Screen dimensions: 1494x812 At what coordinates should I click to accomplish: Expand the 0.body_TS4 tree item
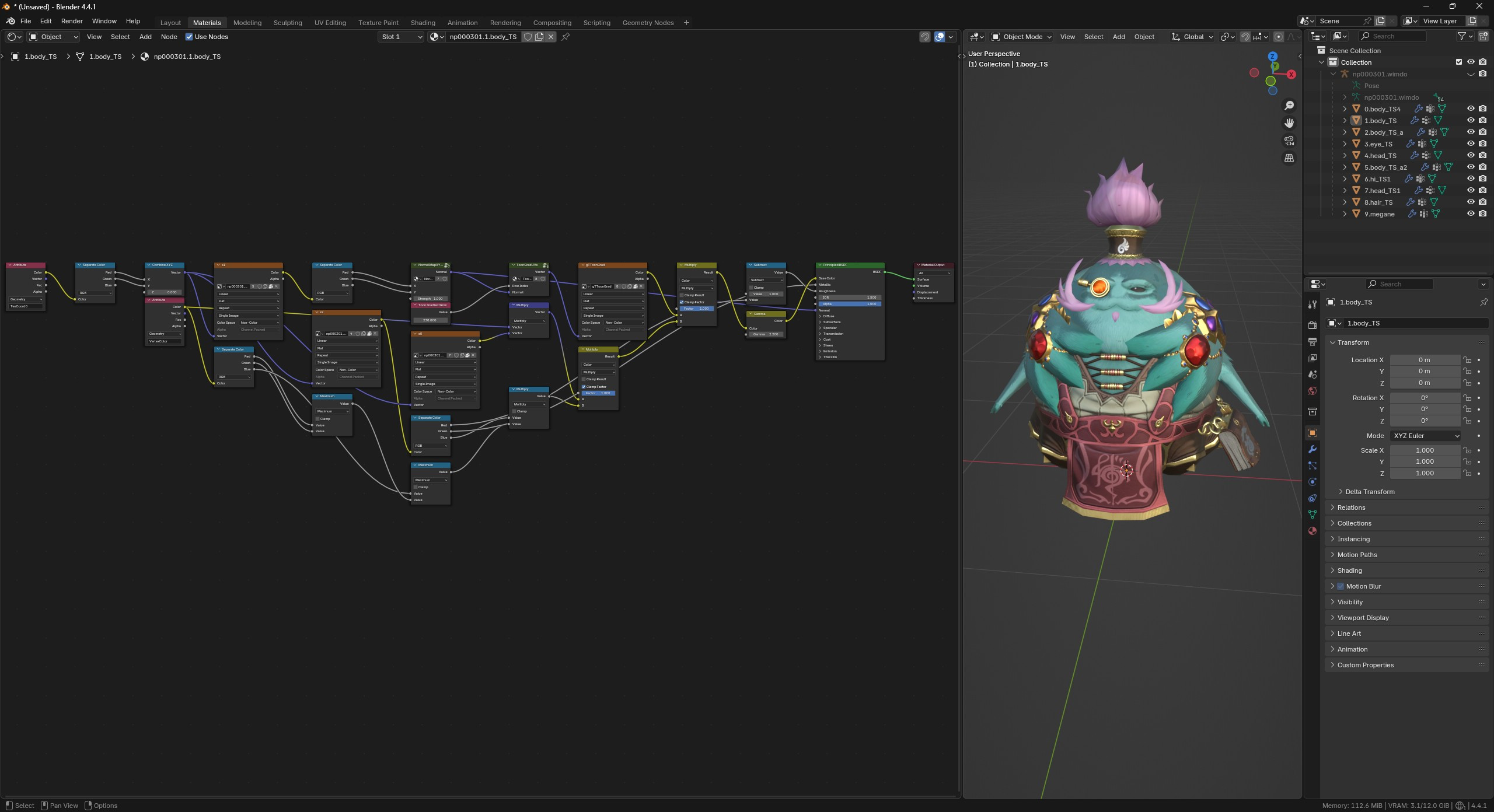tap(1345, 108)
